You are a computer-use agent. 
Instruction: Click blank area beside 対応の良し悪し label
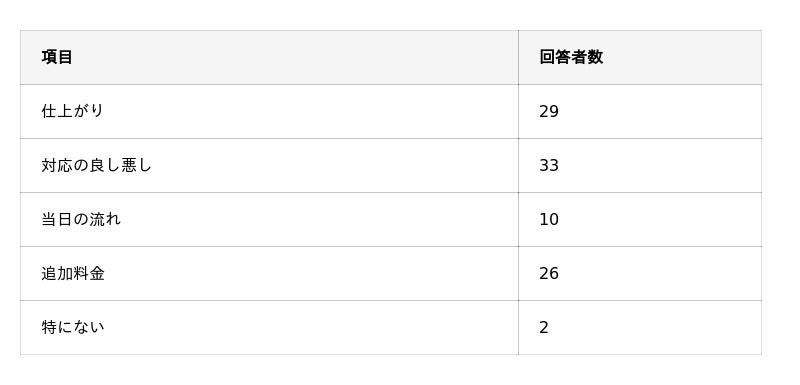(334, 165)
